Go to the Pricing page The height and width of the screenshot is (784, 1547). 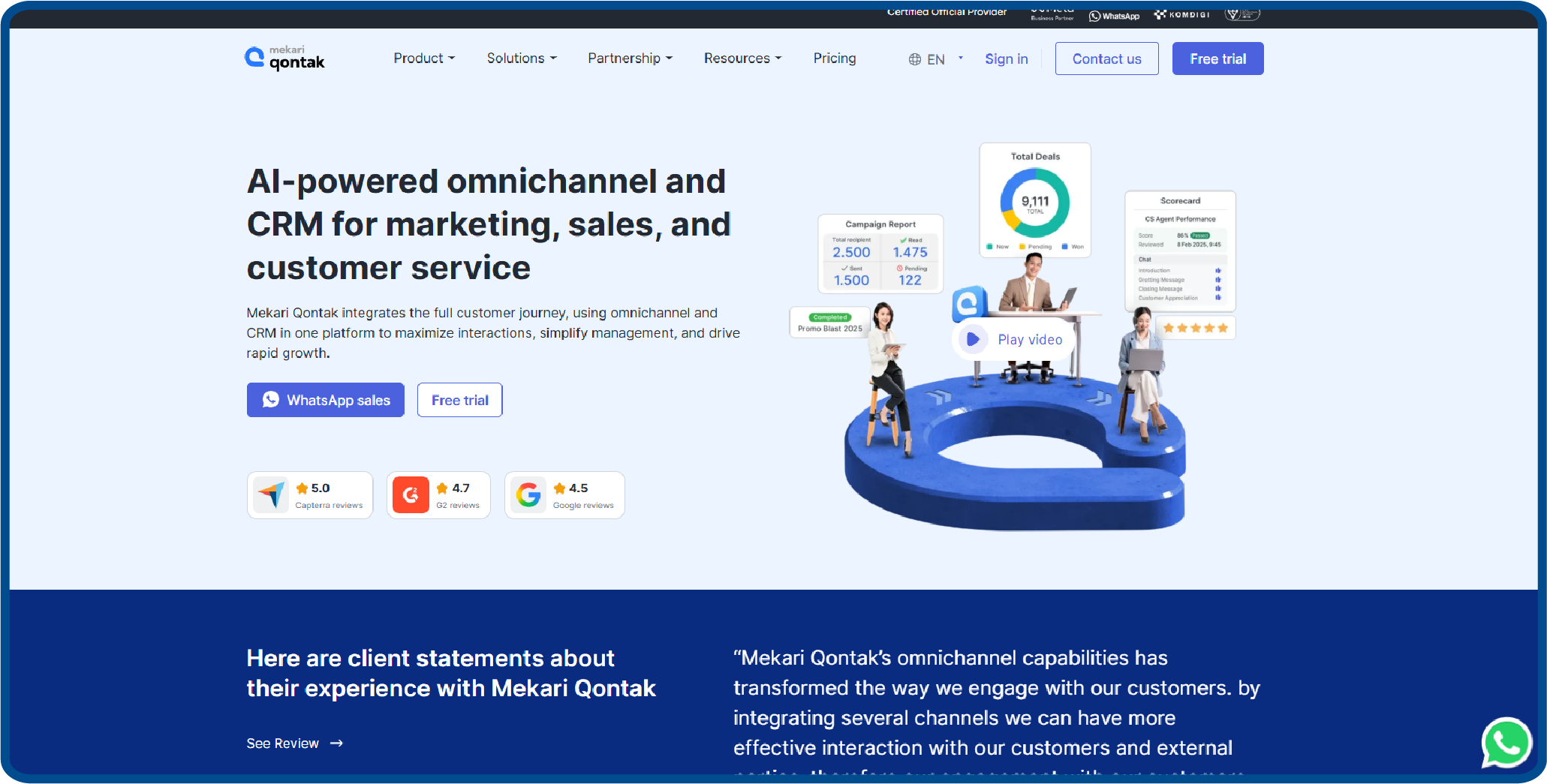(x=834, y=58)
